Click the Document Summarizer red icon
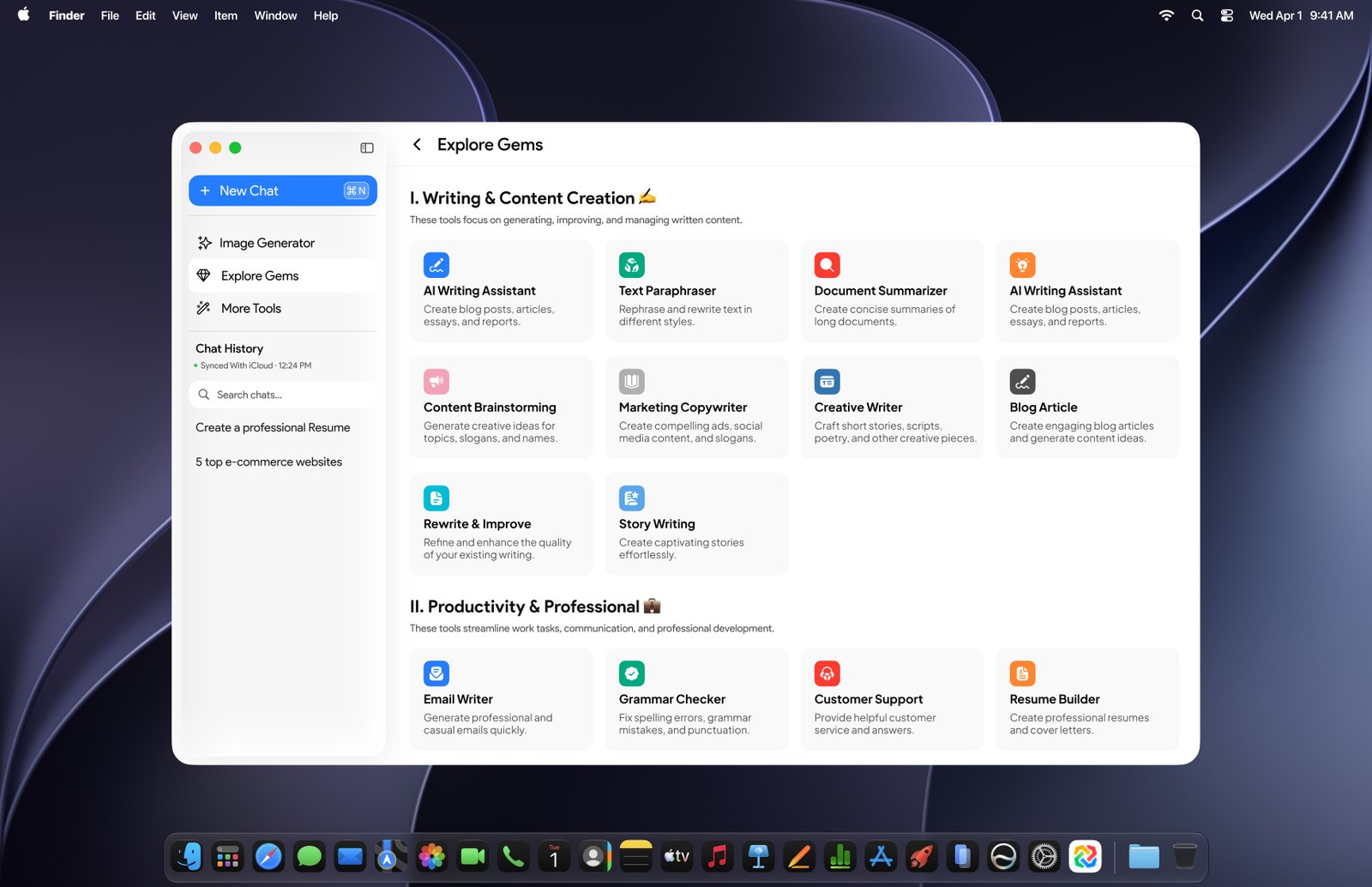The height and width of the screenshot is (887, 1372). [x=827, y=265]
